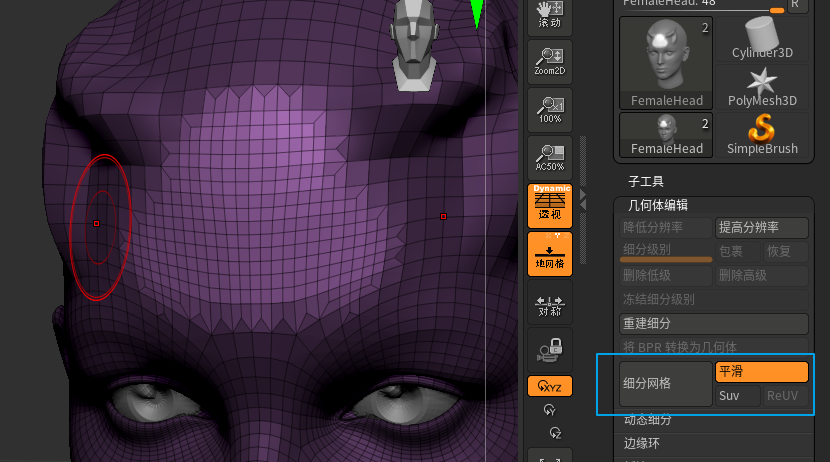Click 重建细分 reconstruct subdivision button

(714, 323)
